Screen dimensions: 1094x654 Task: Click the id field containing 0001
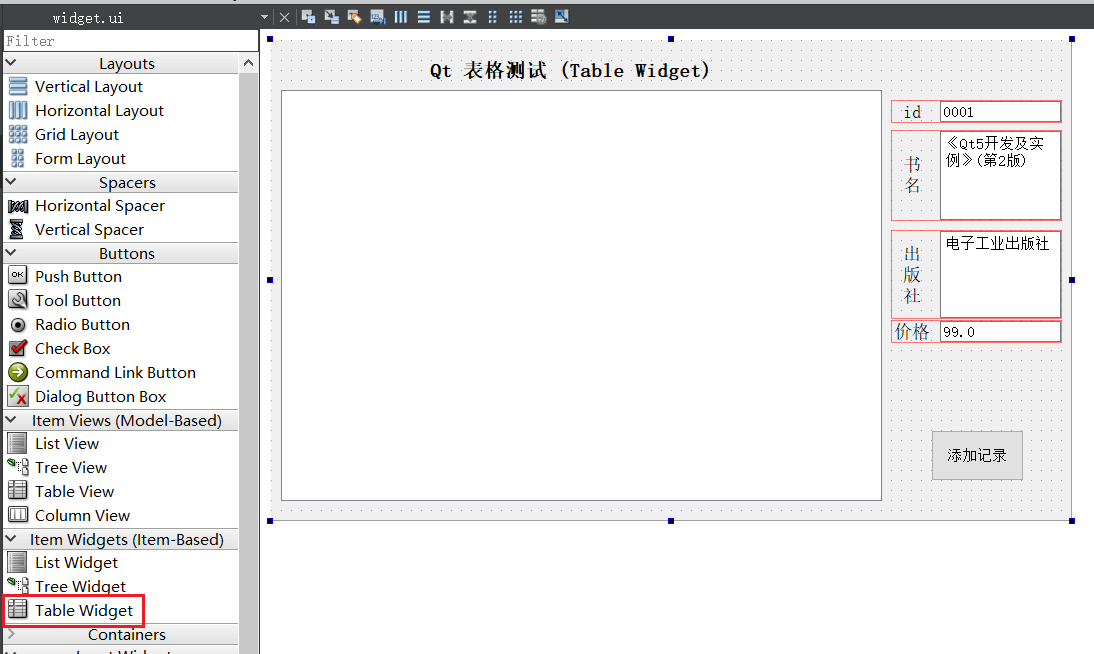(1000, 112)
